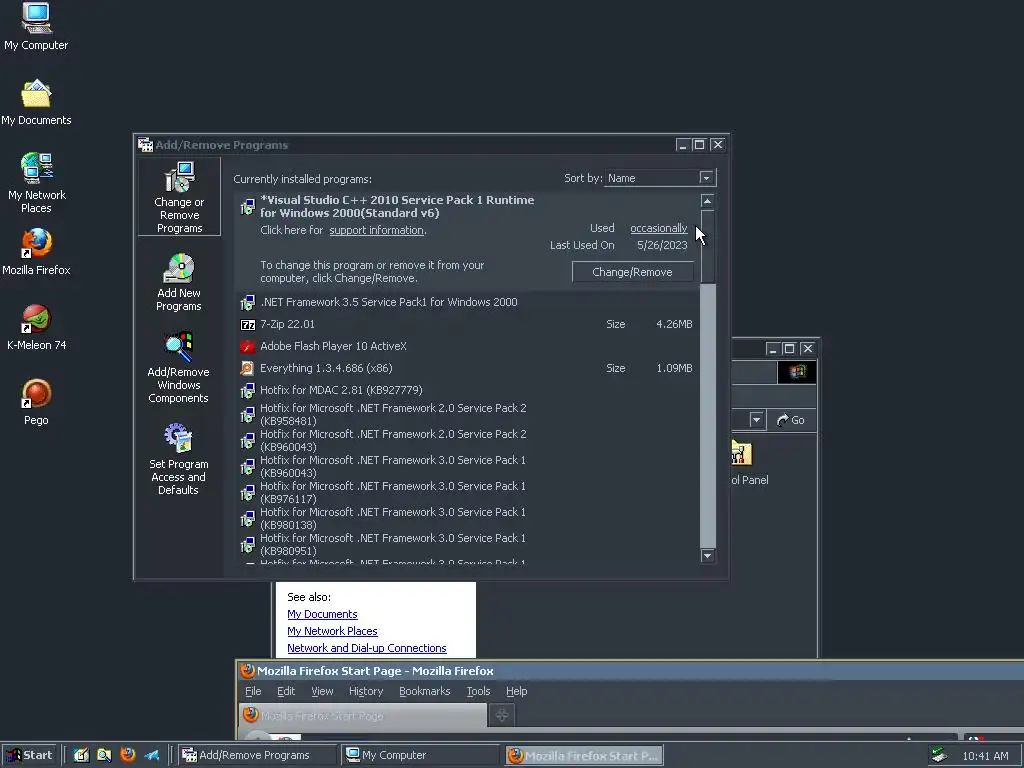Select Hotfix for MDAC 2.81 (KB927779) entry
The height and width of the screenshot is (768, 1024).
click(468, 391)
